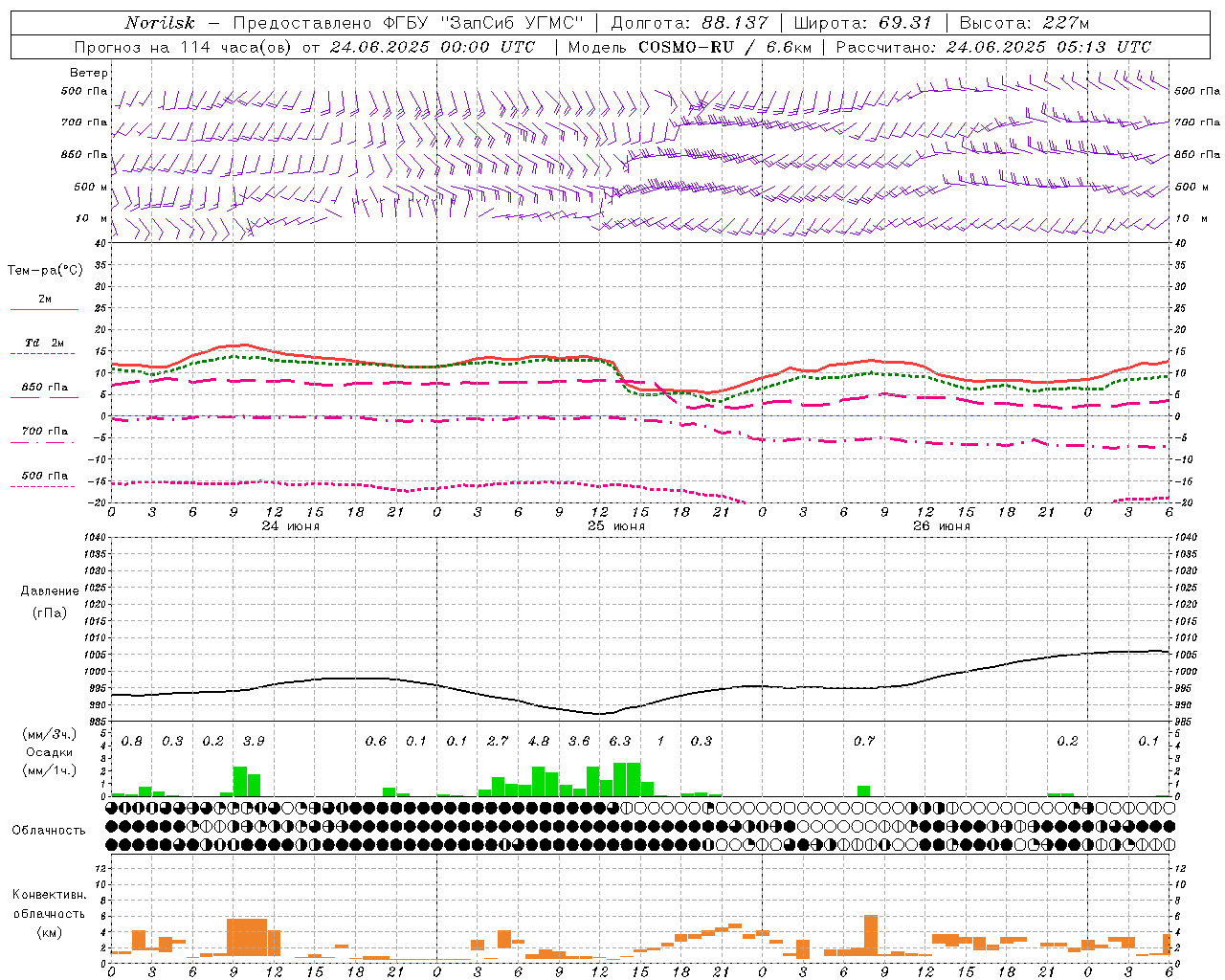Click the 'Давление' pressure panel label
Viewport: 1225px width, 980px height.
click(52, 591)
